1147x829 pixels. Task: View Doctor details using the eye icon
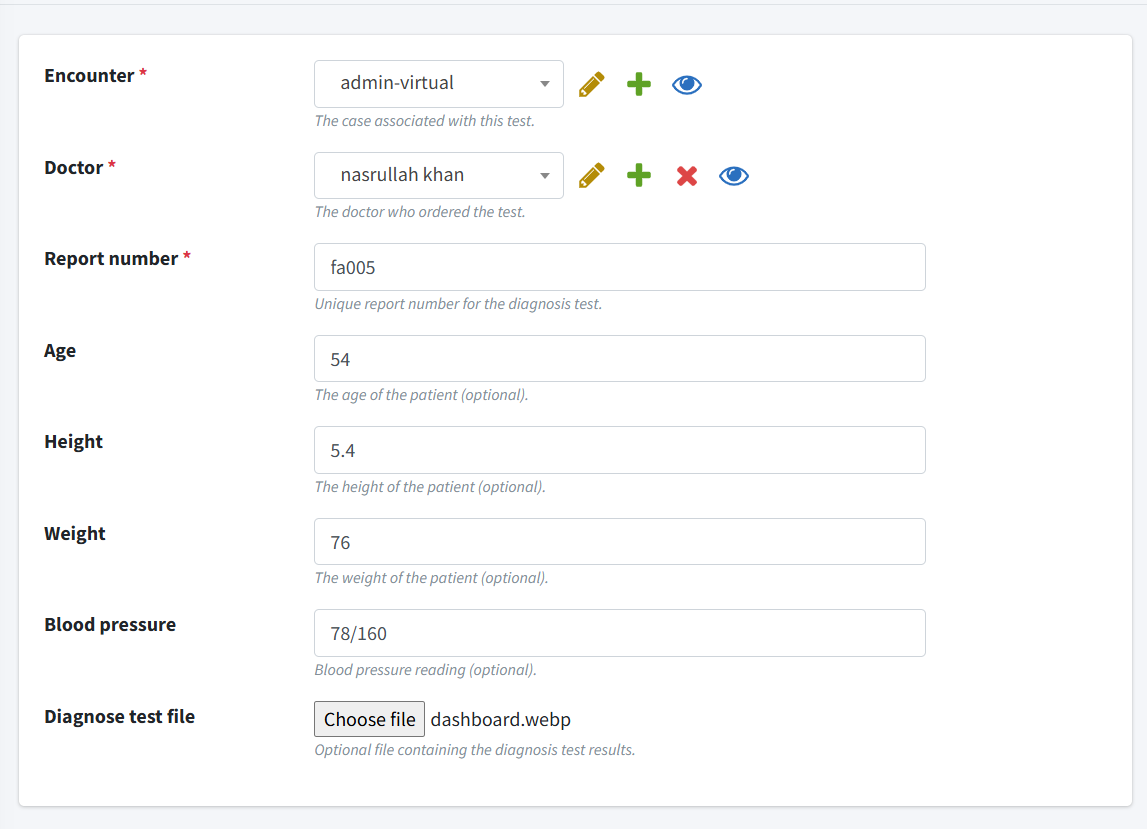(733, 175)
